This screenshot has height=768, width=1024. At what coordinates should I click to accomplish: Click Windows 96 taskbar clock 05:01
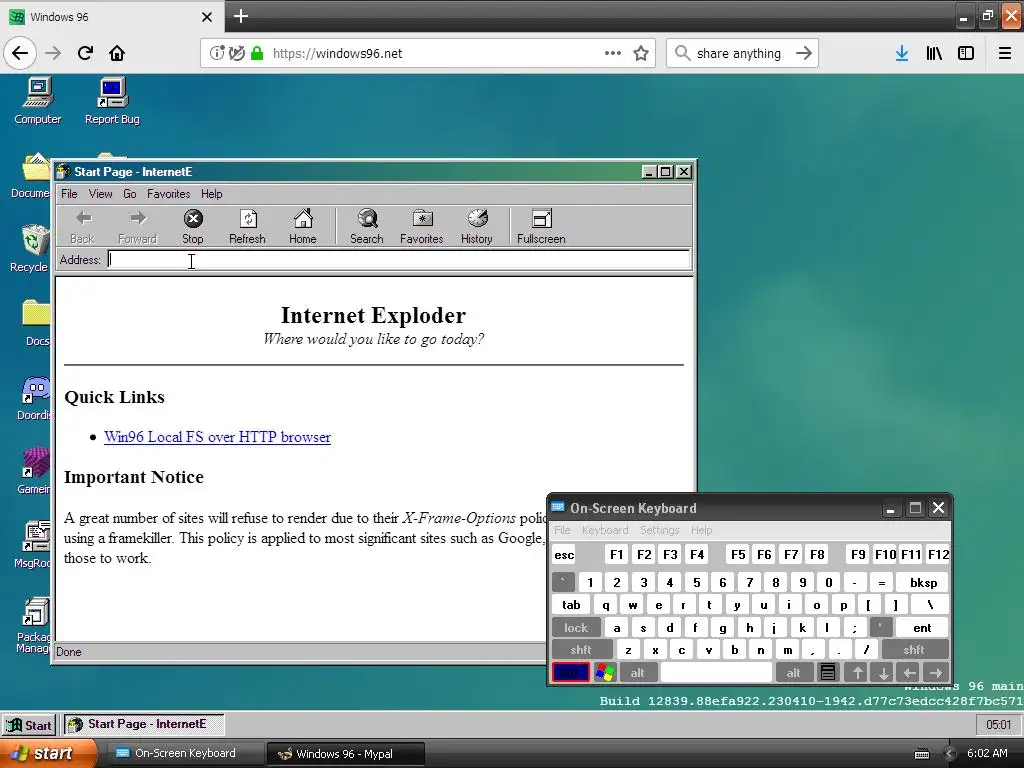coord(998,725)
